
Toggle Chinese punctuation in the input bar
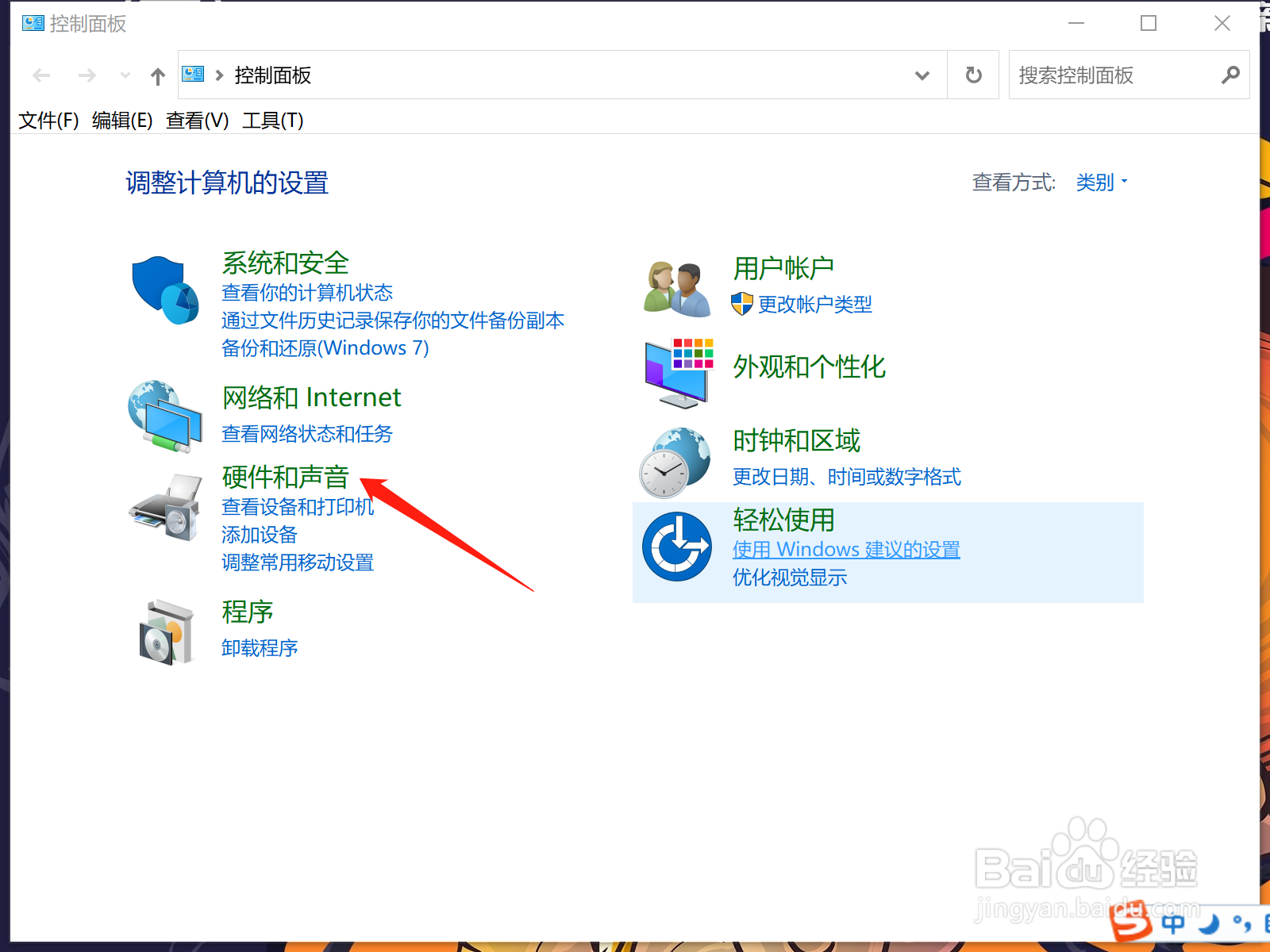(x=1240, y=923)
